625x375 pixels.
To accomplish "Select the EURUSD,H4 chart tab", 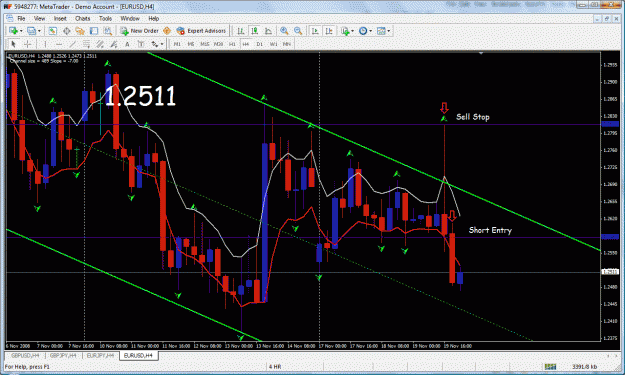I will 139,355.
